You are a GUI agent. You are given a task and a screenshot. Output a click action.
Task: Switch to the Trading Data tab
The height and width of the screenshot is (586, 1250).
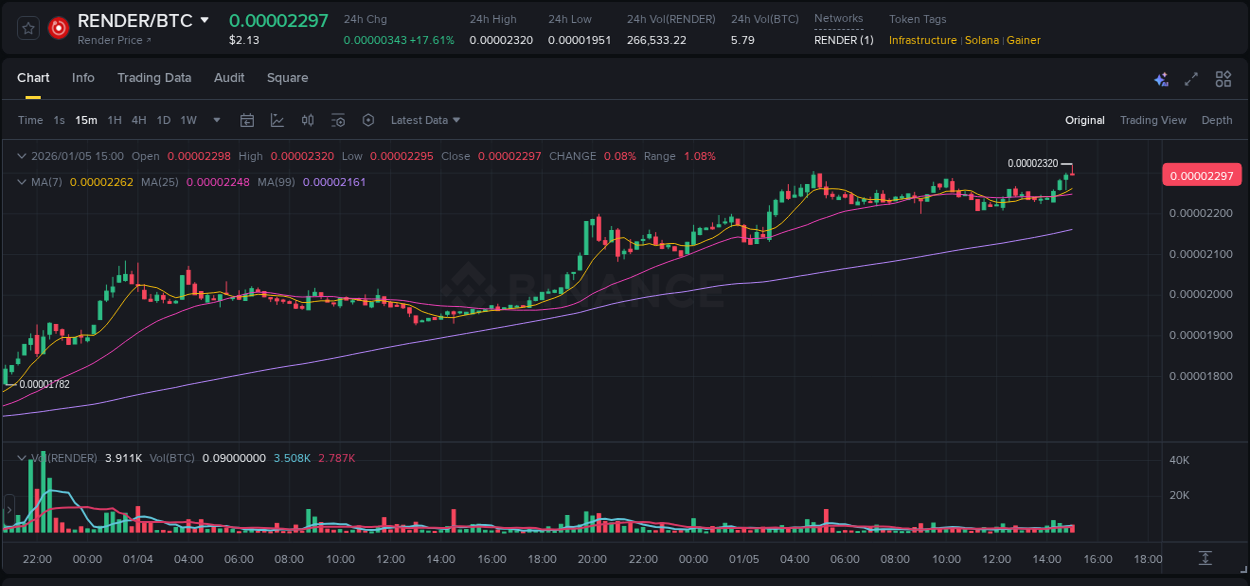pyautogui.click(x=154, y=78)
